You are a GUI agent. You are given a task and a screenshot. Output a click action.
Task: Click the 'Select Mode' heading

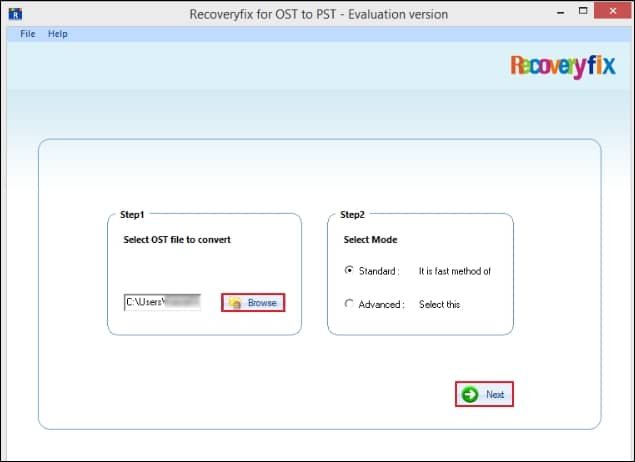[369, 240]
